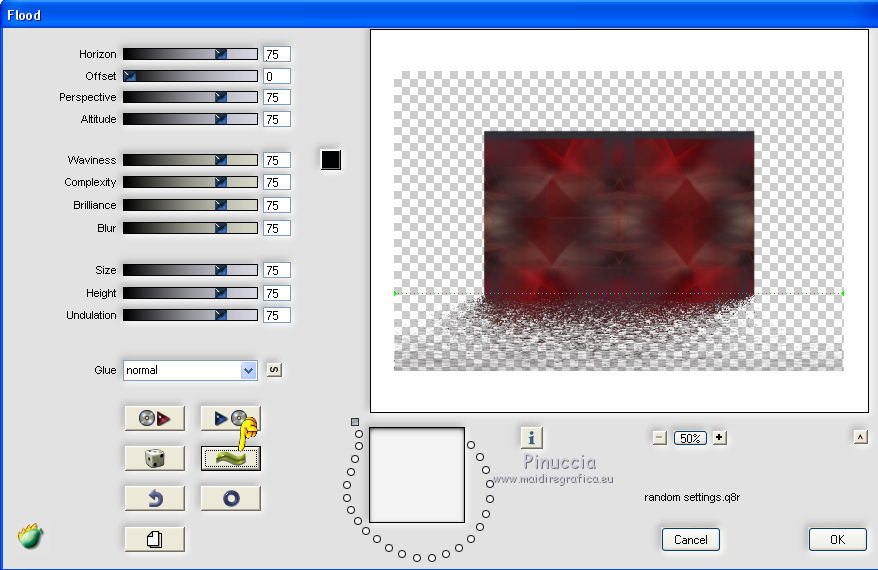
Task: Click the Height value field
Action: click(277, 293)
